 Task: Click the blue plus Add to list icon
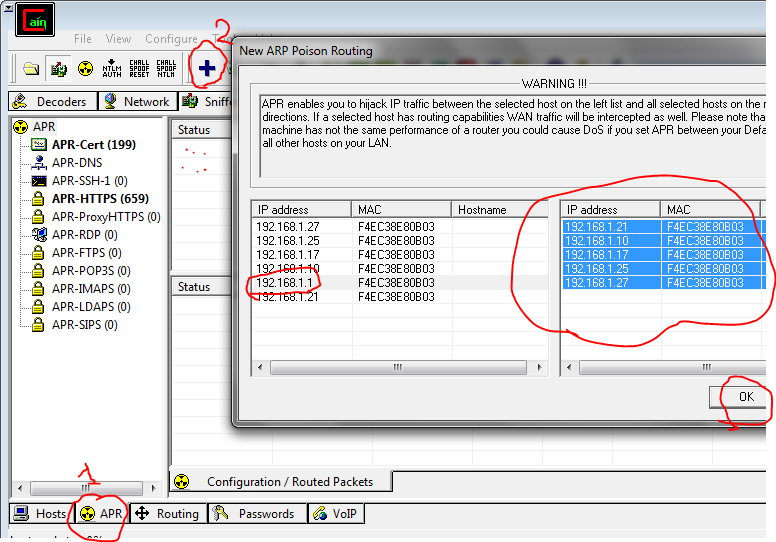(x=207, y=68)
